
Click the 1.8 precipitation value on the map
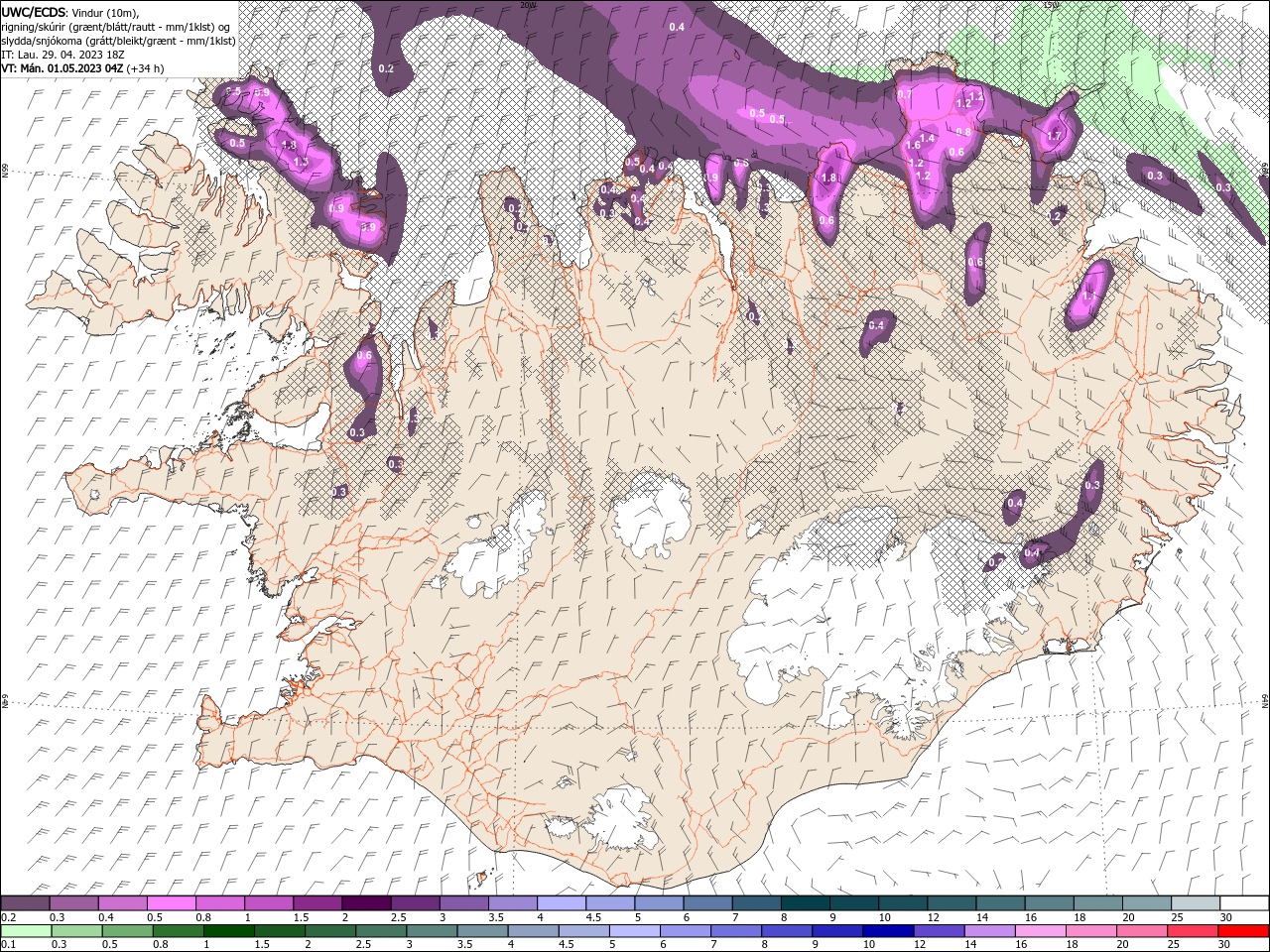(x=830, y=178)
